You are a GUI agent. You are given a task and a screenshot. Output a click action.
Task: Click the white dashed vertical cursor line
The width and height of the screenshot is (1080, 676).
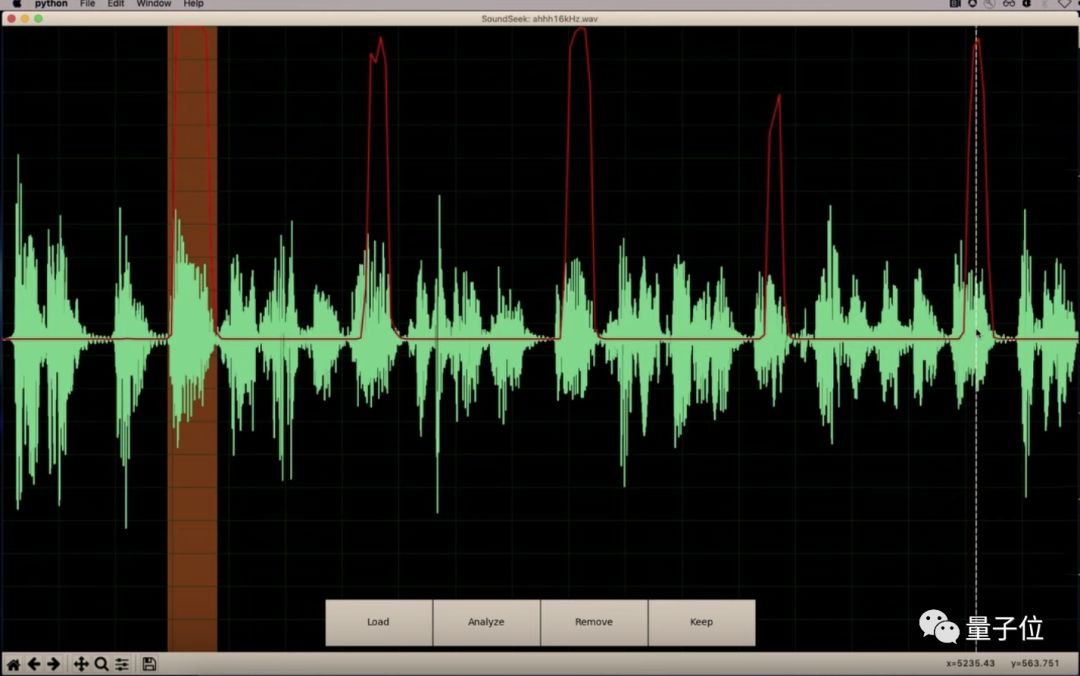coord(976,339)
